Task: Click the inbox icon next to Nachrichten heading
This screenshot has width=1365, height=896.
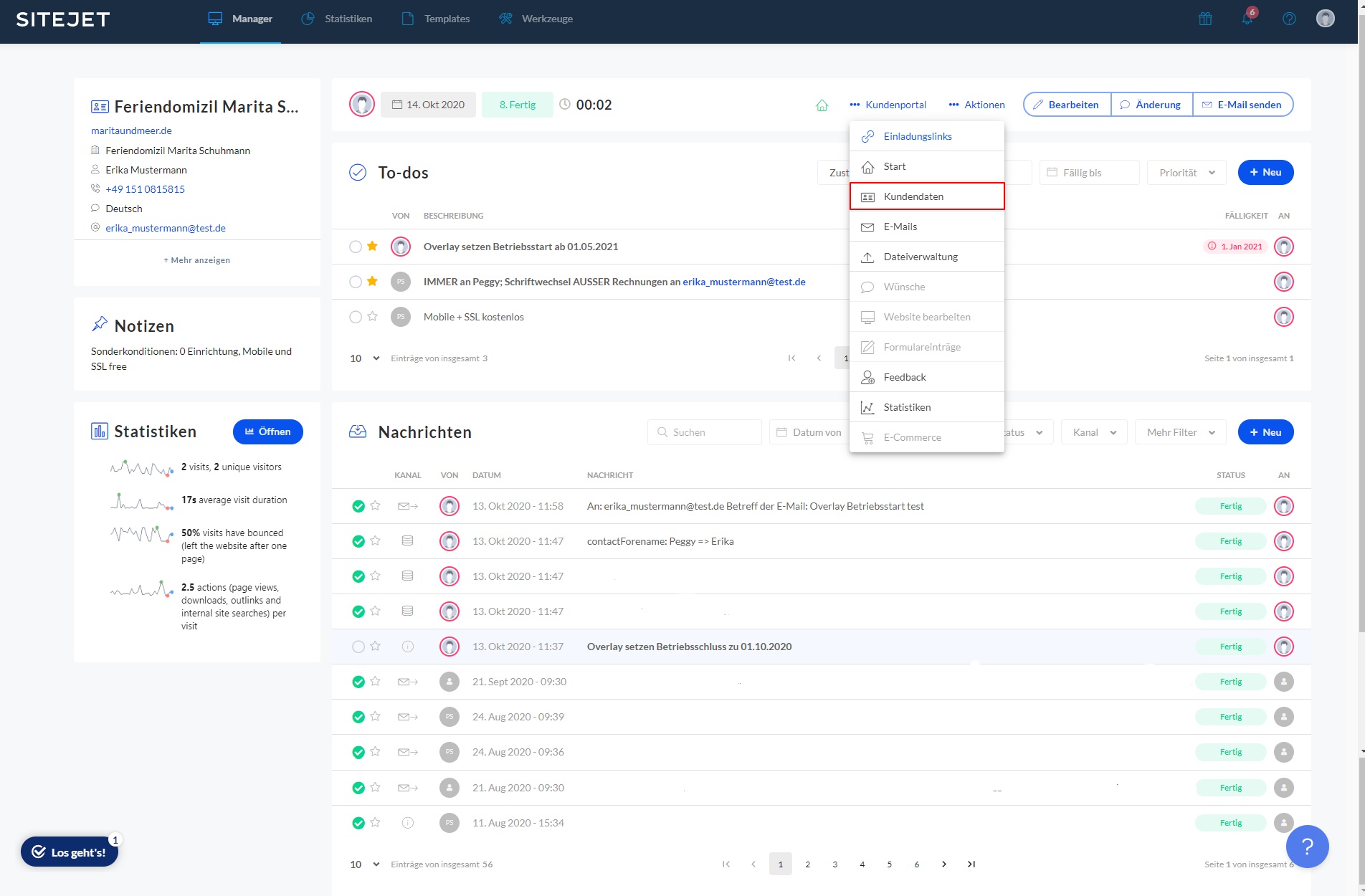Action: (x=358, y=432)
